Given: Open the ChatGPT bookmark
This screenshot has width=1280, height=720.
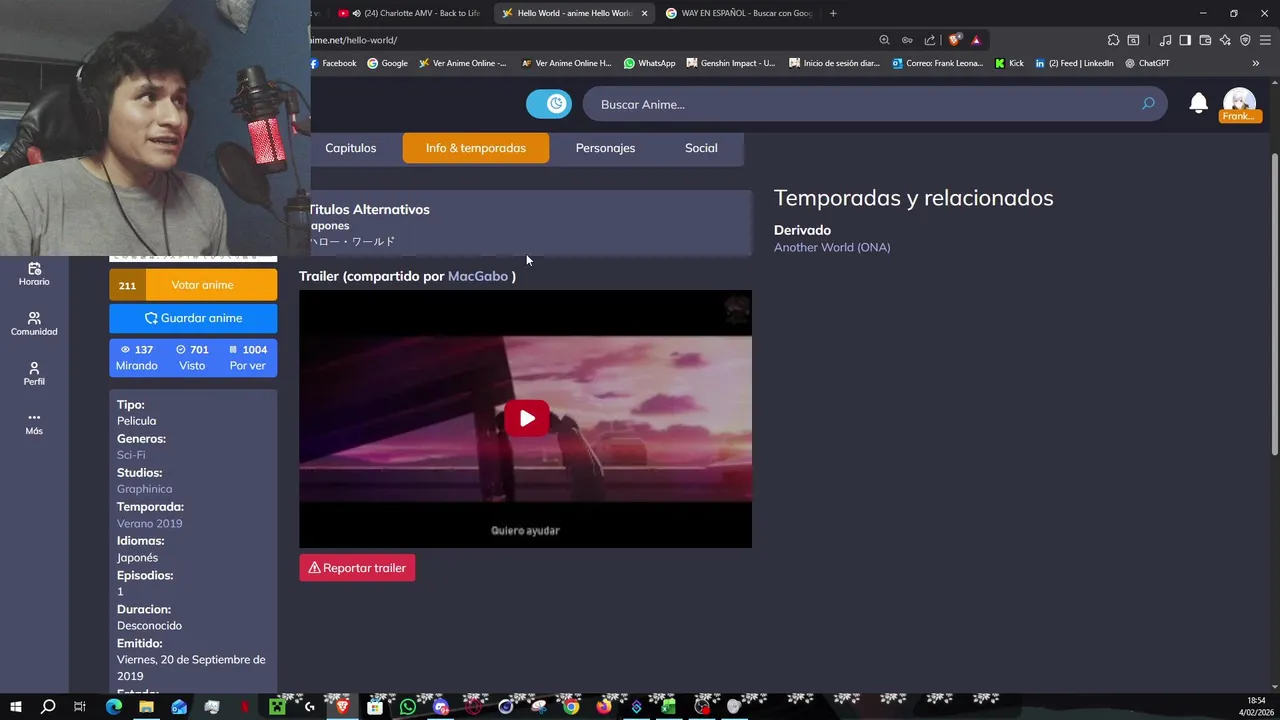Looking at the screenshot, I should (x=1148, y=63).
